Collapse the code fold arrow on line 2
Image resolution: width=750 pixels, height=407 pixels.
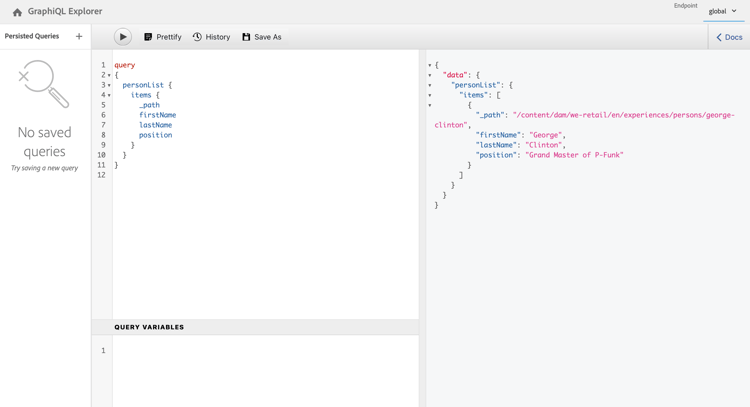[x=109, y=75]
